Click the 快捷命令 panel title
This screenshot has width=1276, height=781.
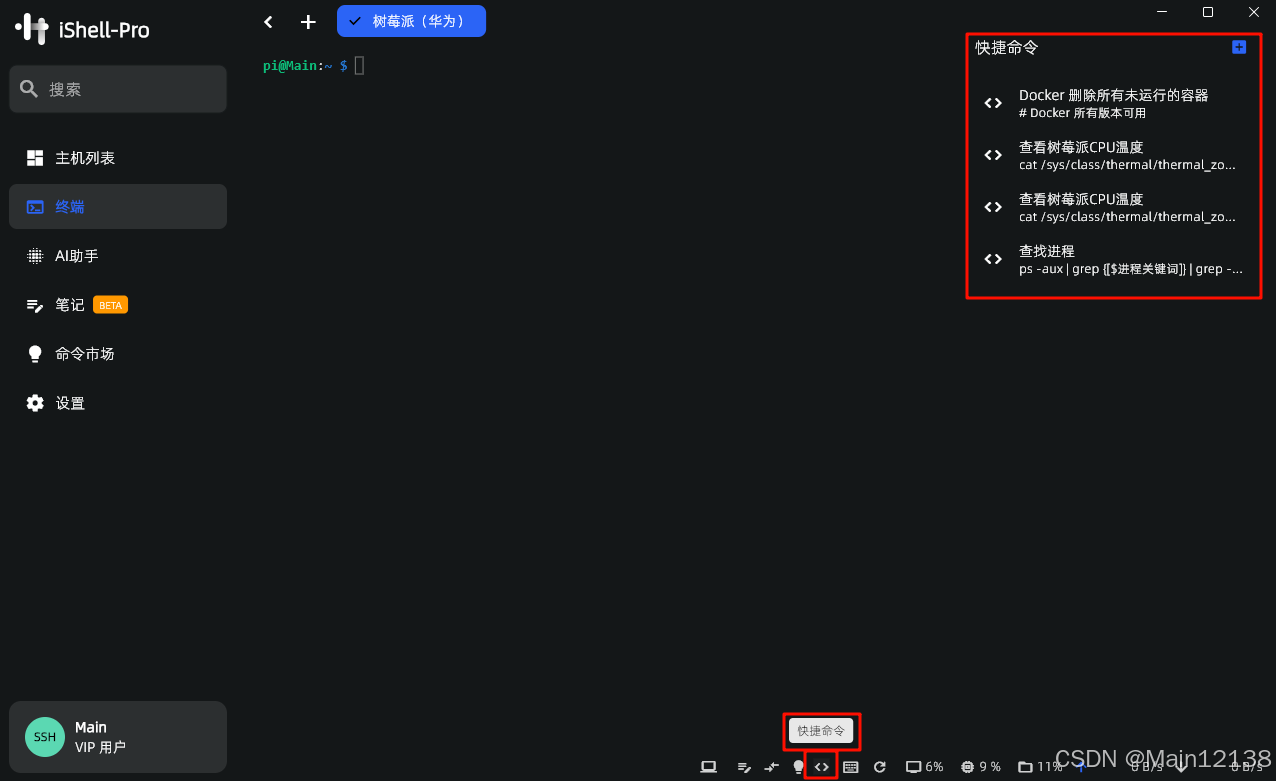coord(1007,47)
